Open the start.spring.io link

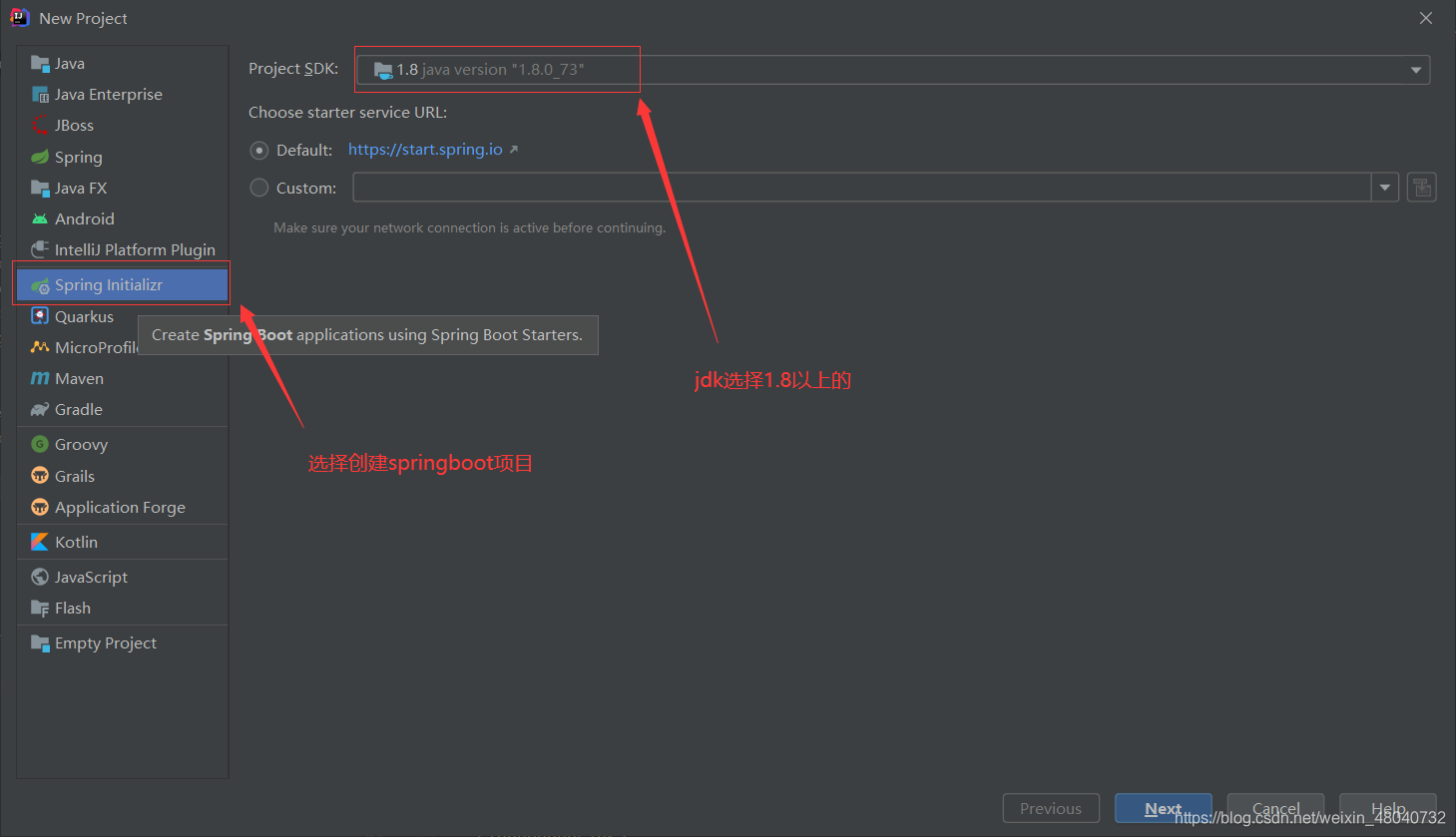(425, 150)
